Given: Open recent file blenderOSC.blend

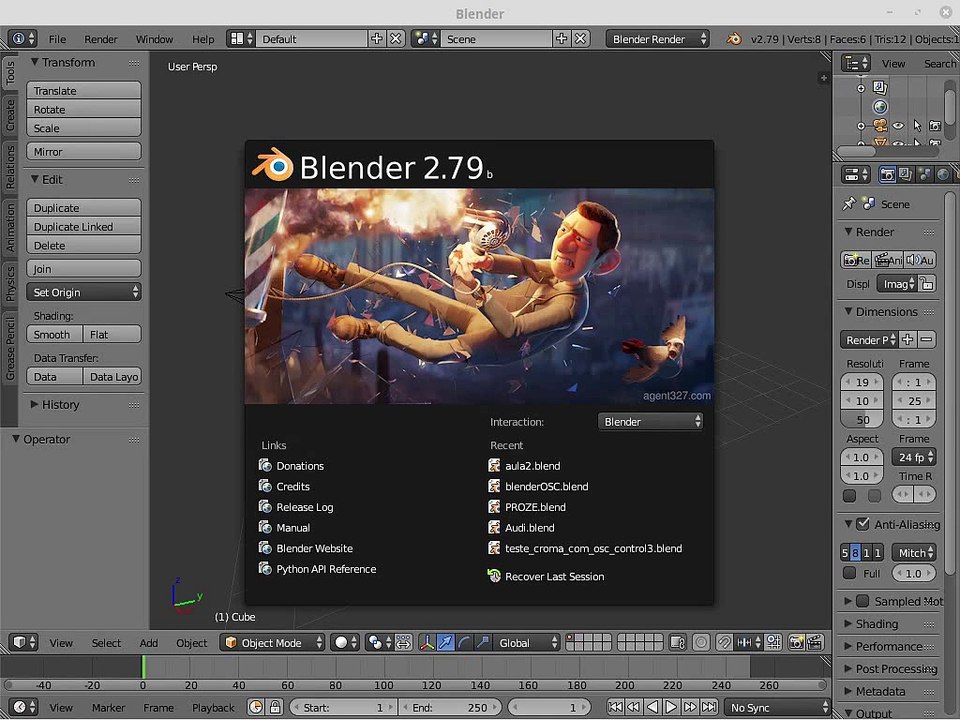Looking at the screenshot, I should (x=538, y=486).
